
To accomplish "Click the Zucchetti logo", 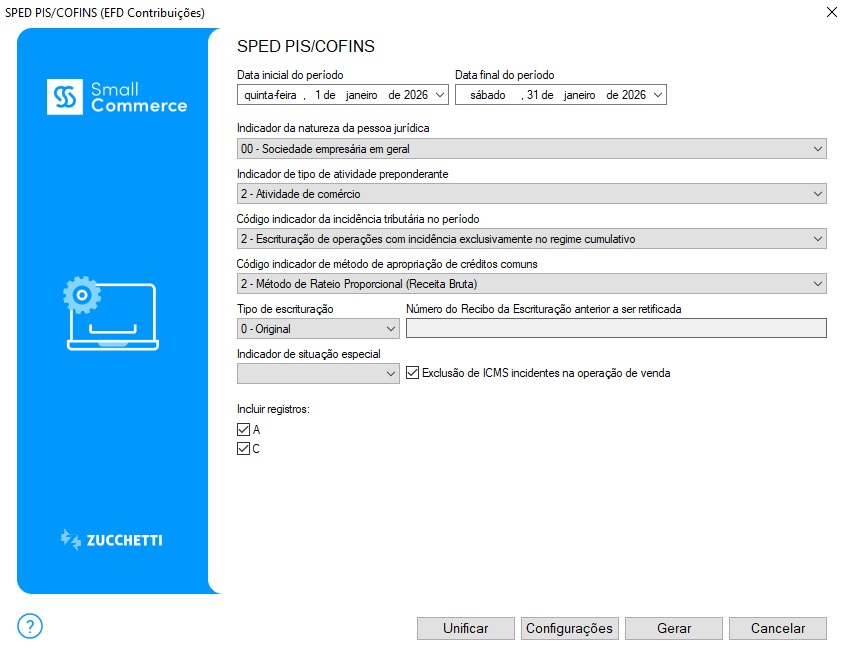I will [x=112, y=540].
